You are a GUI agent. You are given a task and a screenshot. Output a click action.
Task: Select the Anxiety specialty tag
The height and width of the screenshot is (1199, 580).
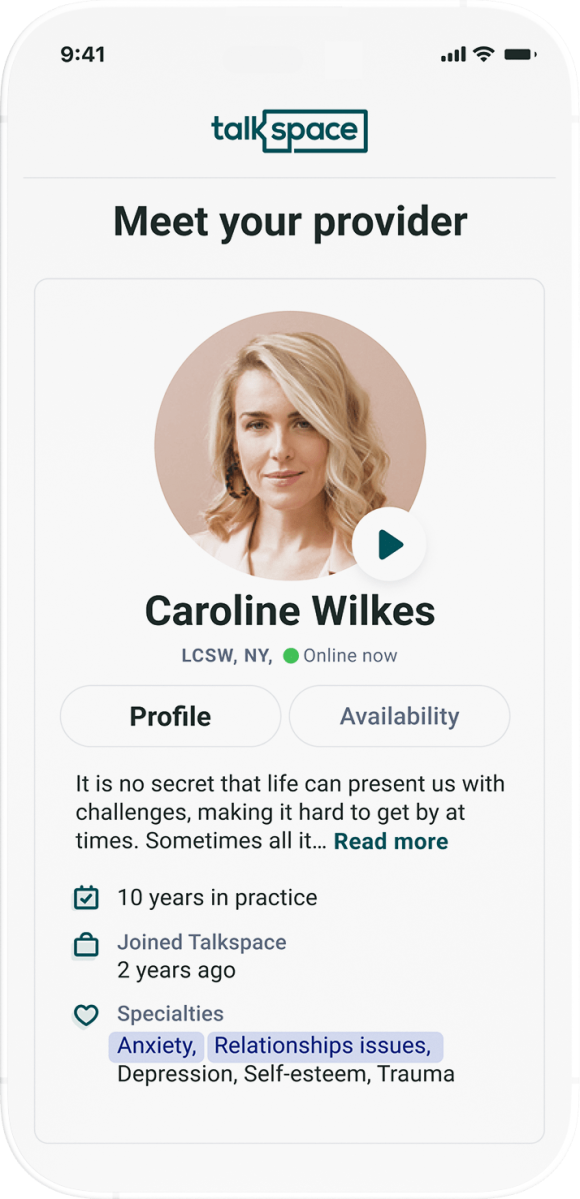coord(156,1046)
